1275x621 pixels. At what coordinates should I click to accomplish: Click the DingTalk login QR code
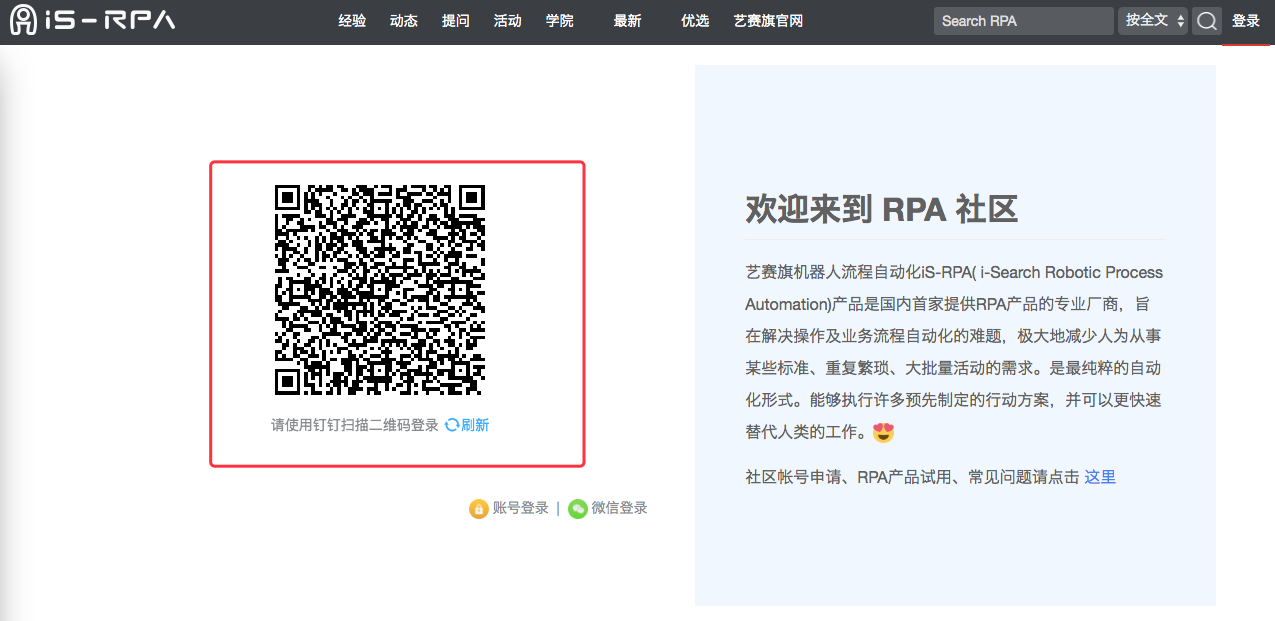[x=380, y=290]
